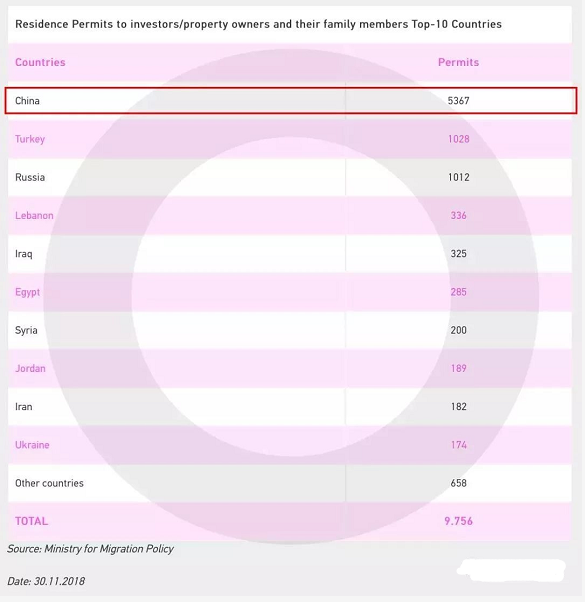Select Lebanon's 336 permits value
This screenshot has width=585, height=602.
click(x=458, y=215)
